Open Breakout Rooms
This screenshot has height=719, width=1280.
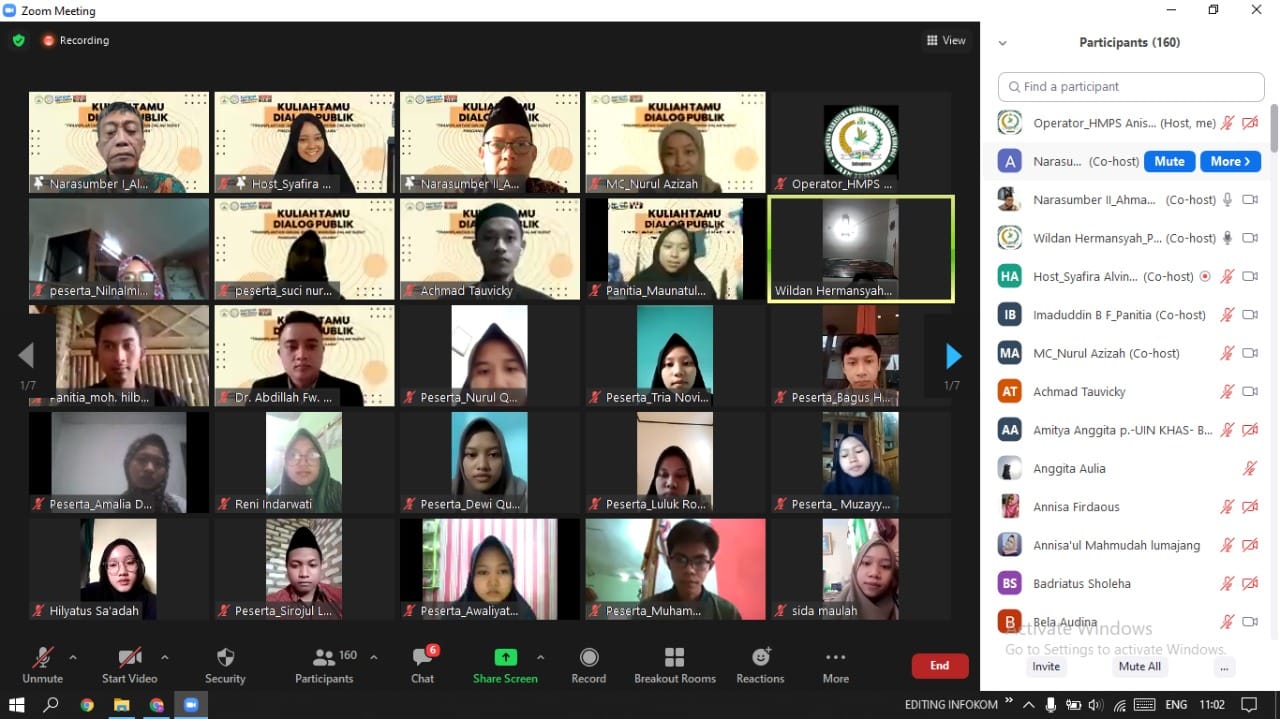[675, 666]
